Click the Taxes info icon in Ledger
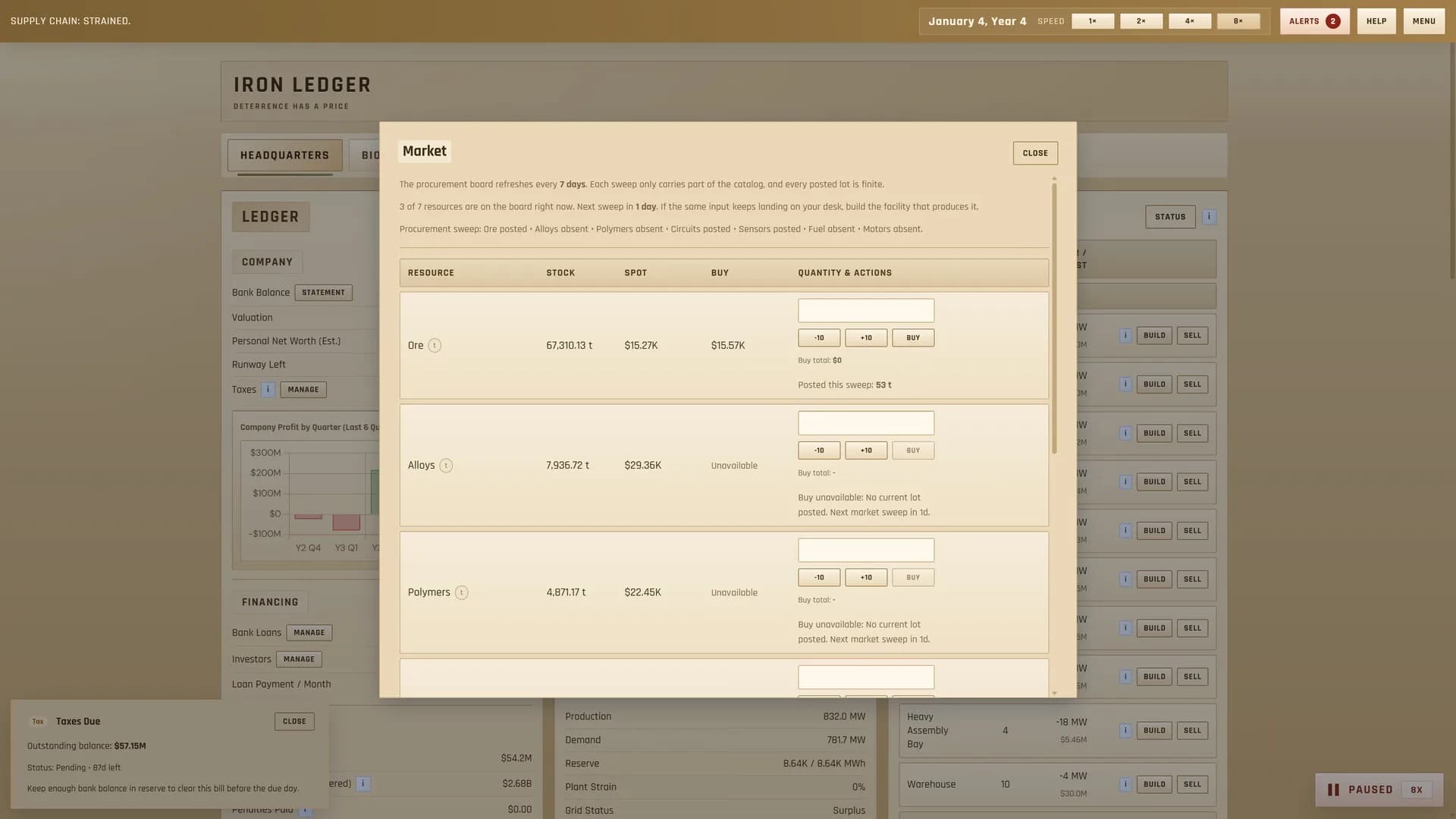 click(268, 390)
